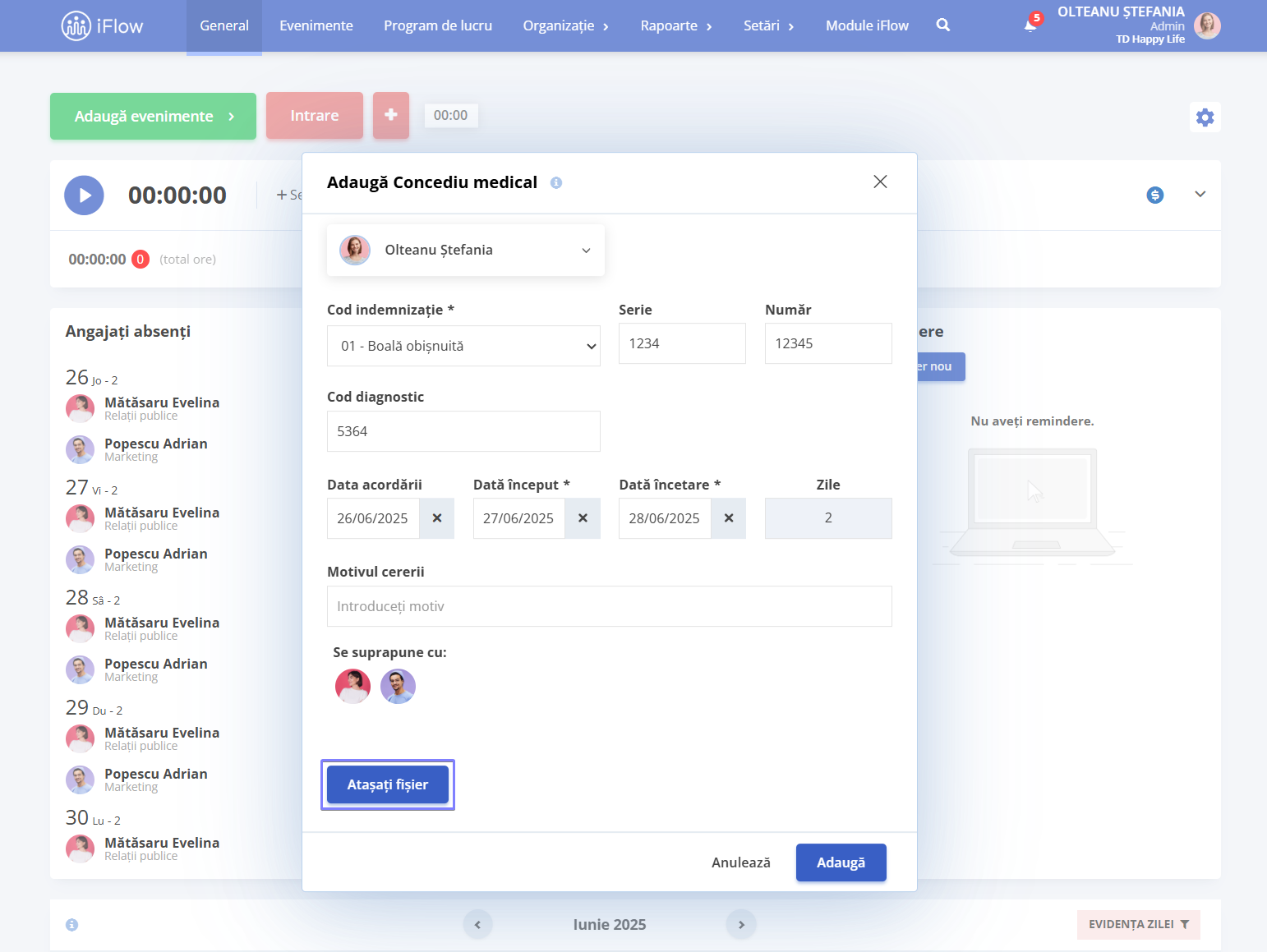Open Data acordării date field
Viewport: 1267px width, 952px height.
(374, 518)
